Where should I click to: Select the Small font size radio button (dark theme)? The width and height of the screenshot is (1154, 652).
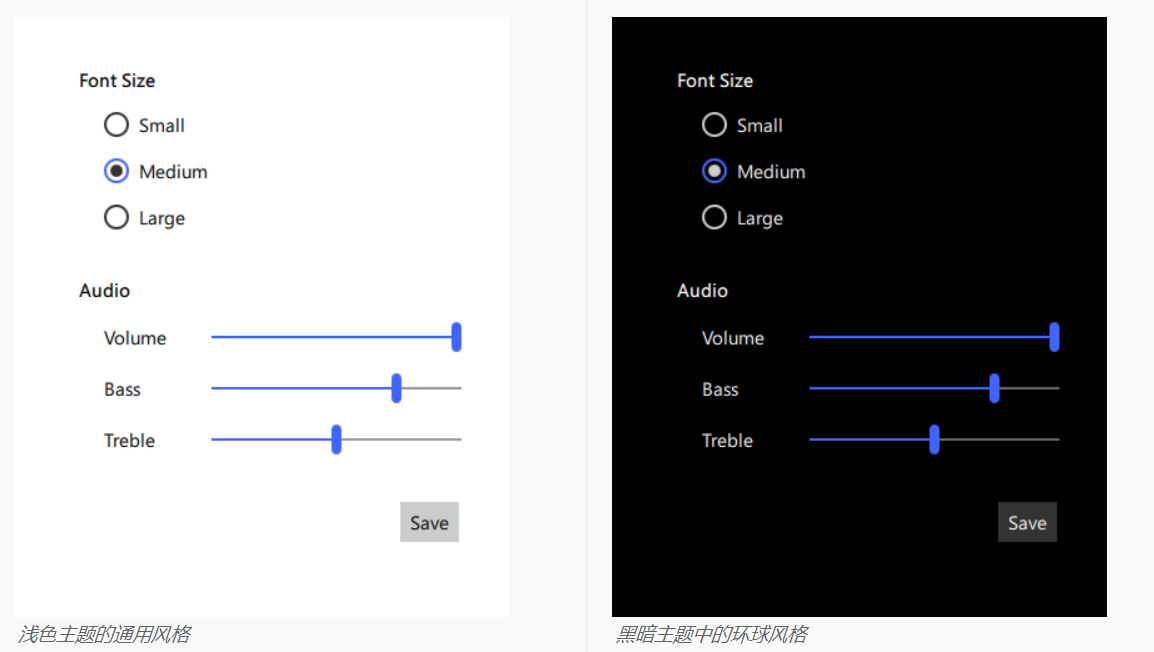point(714,124)
